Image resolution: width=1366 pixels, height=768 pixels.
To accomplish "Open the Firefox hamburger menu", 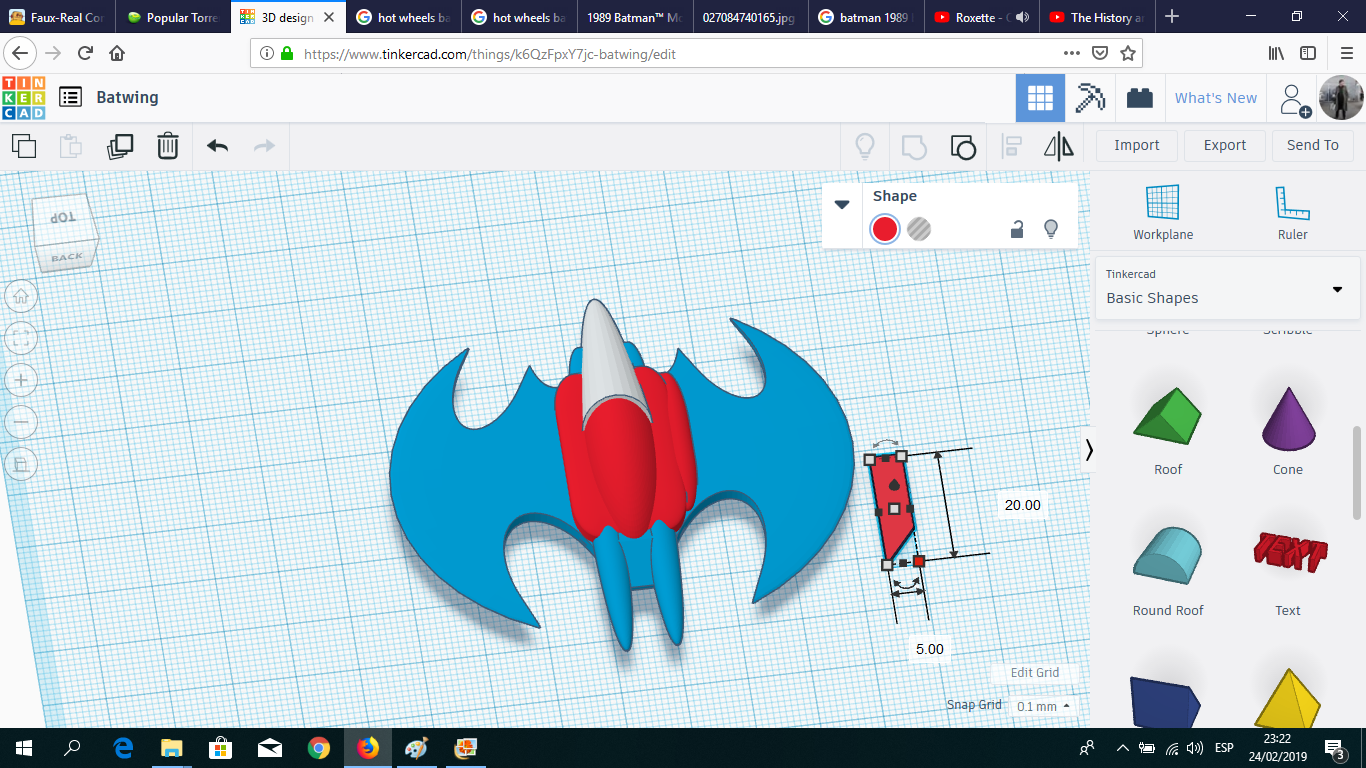I will point(1346,53).
